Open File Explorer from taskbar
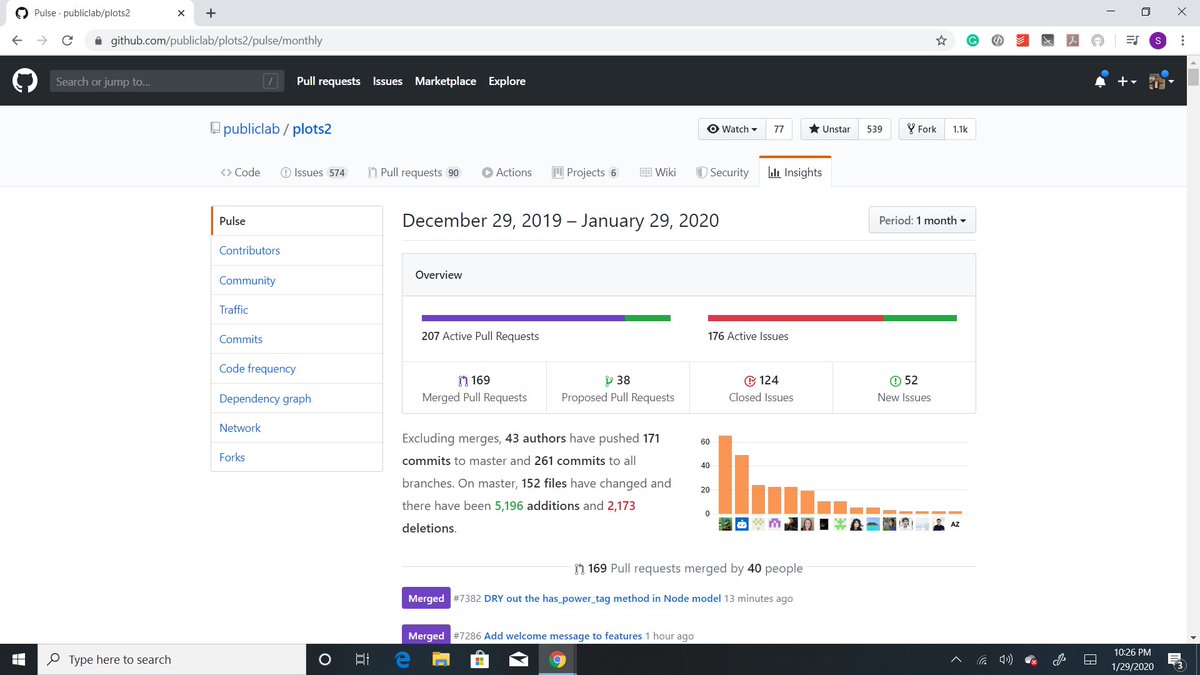 pos(441,659)
